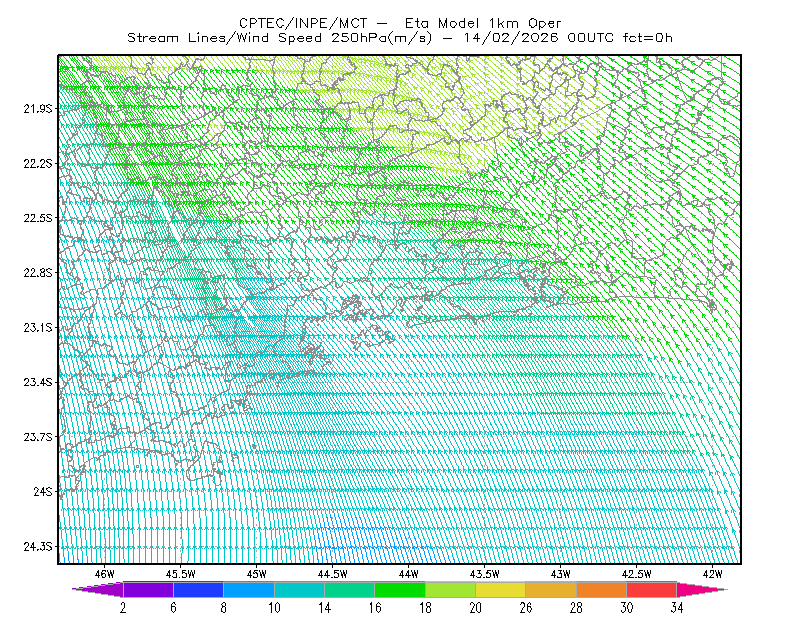Select the light blue 8-10 legend swatch

coord(249,589)
